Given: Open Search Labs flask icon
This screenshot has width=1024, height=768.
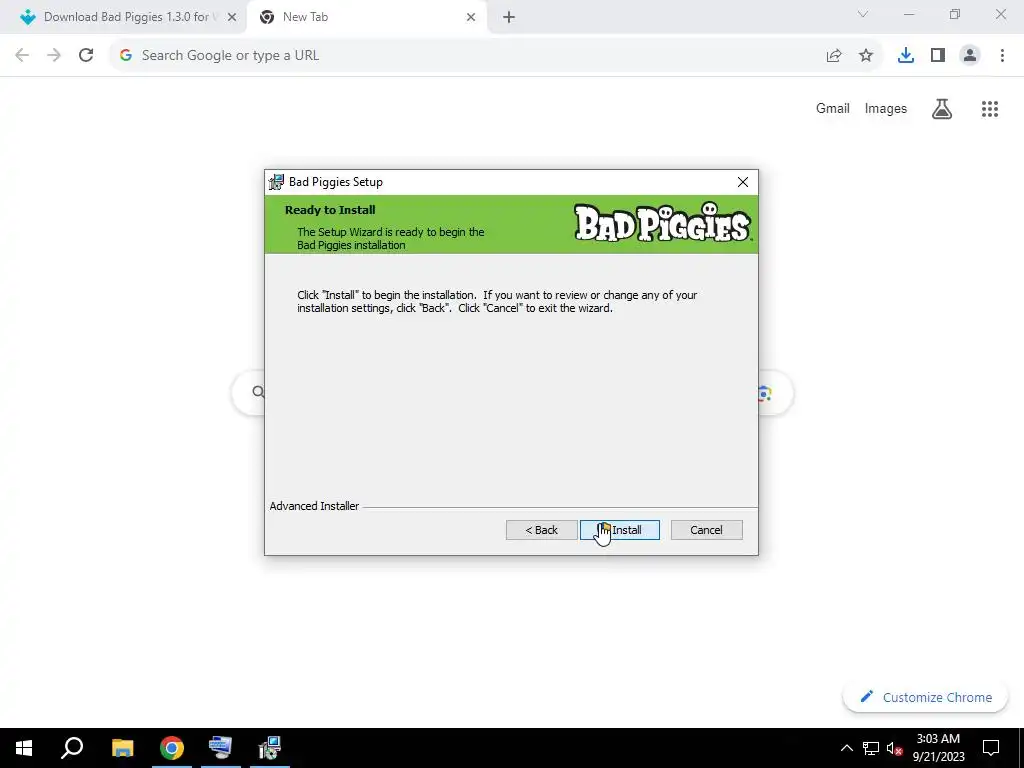Looking at the screenshot, I should pyautogui.click(x=942, y=109).
